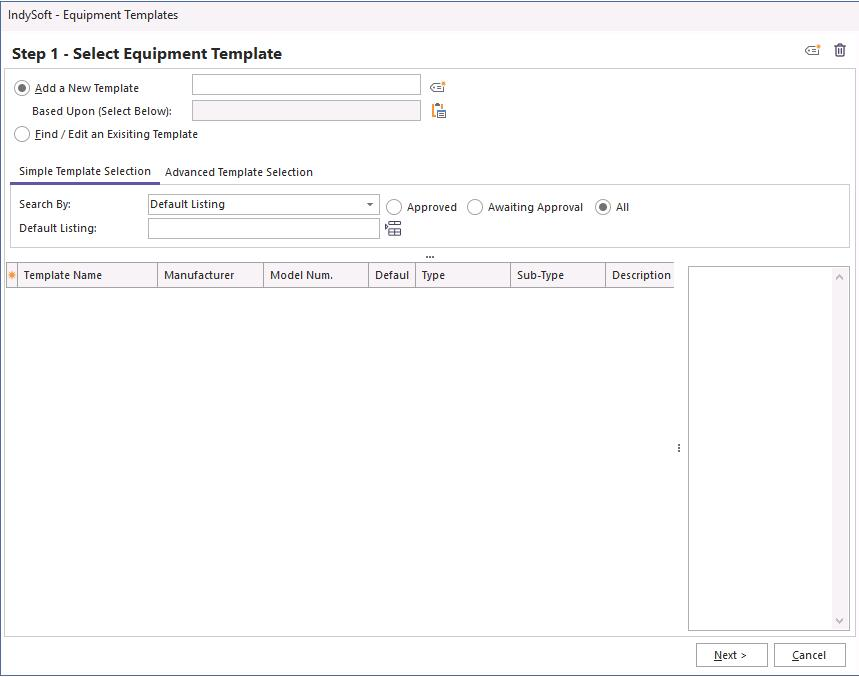Select Add a New Template radio button
Viewport: 859px width, 677px height.
[x=22, y=88]
